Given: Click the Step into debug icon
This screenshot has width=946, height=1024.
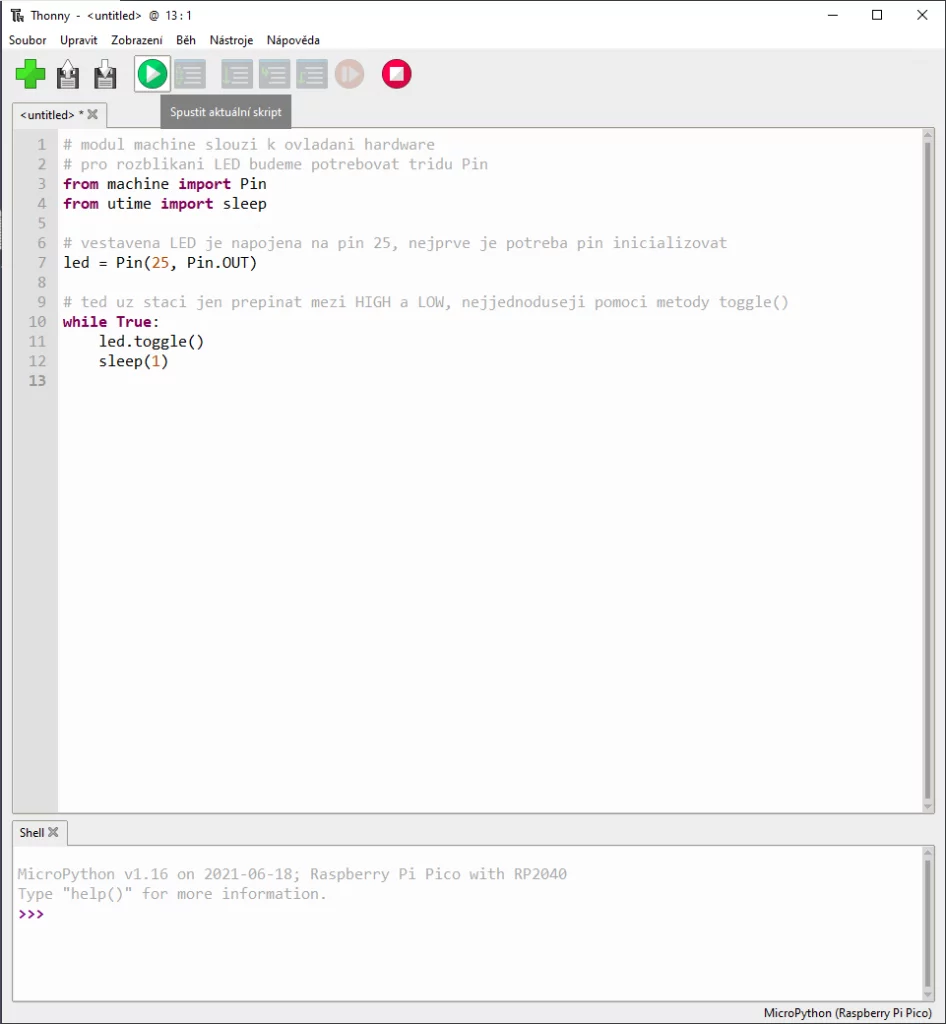Looking at the screenshot, I should coord(274,74).
